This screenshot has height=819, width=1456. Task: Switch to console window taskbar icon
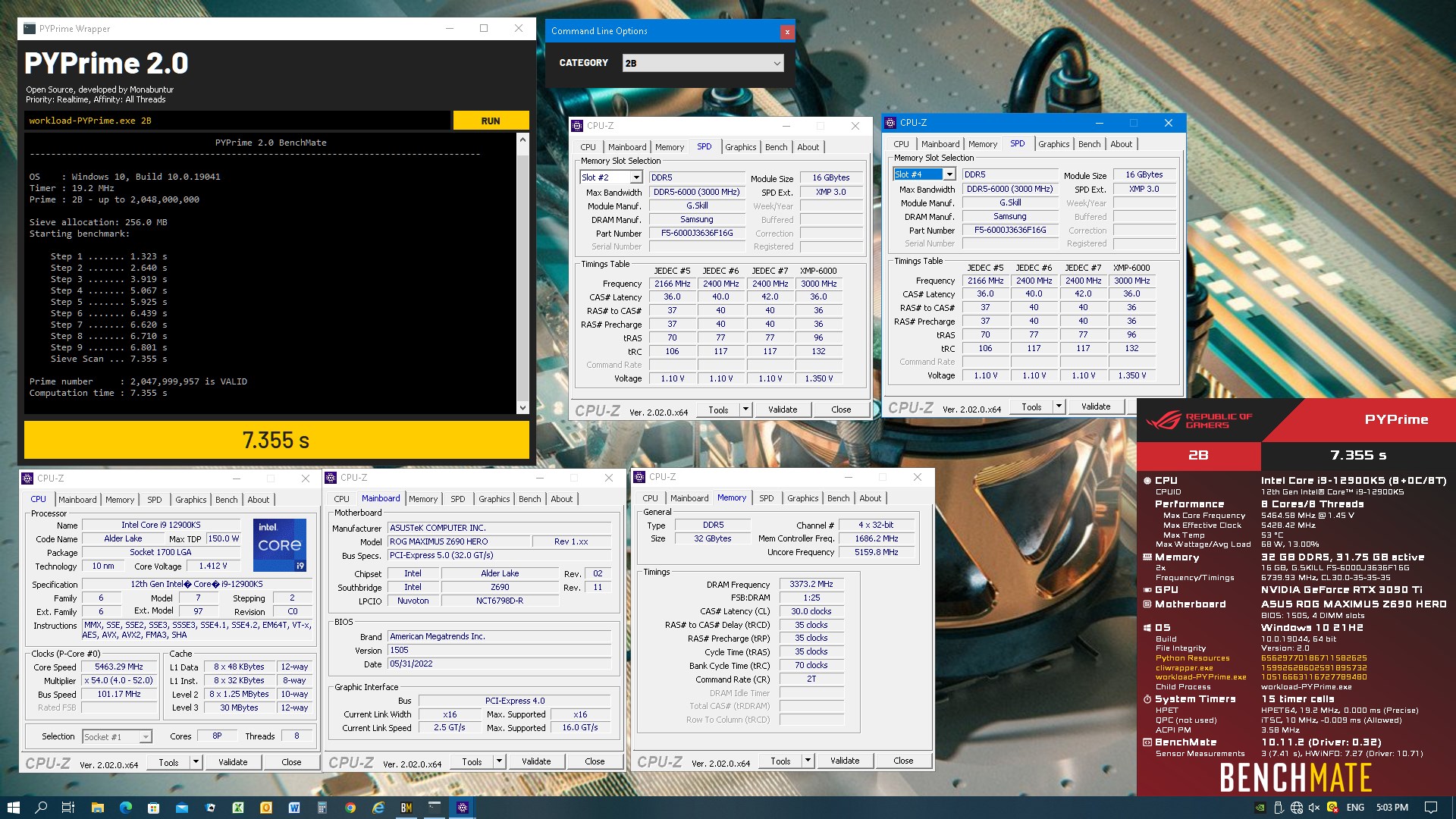(x=435, y=808)
